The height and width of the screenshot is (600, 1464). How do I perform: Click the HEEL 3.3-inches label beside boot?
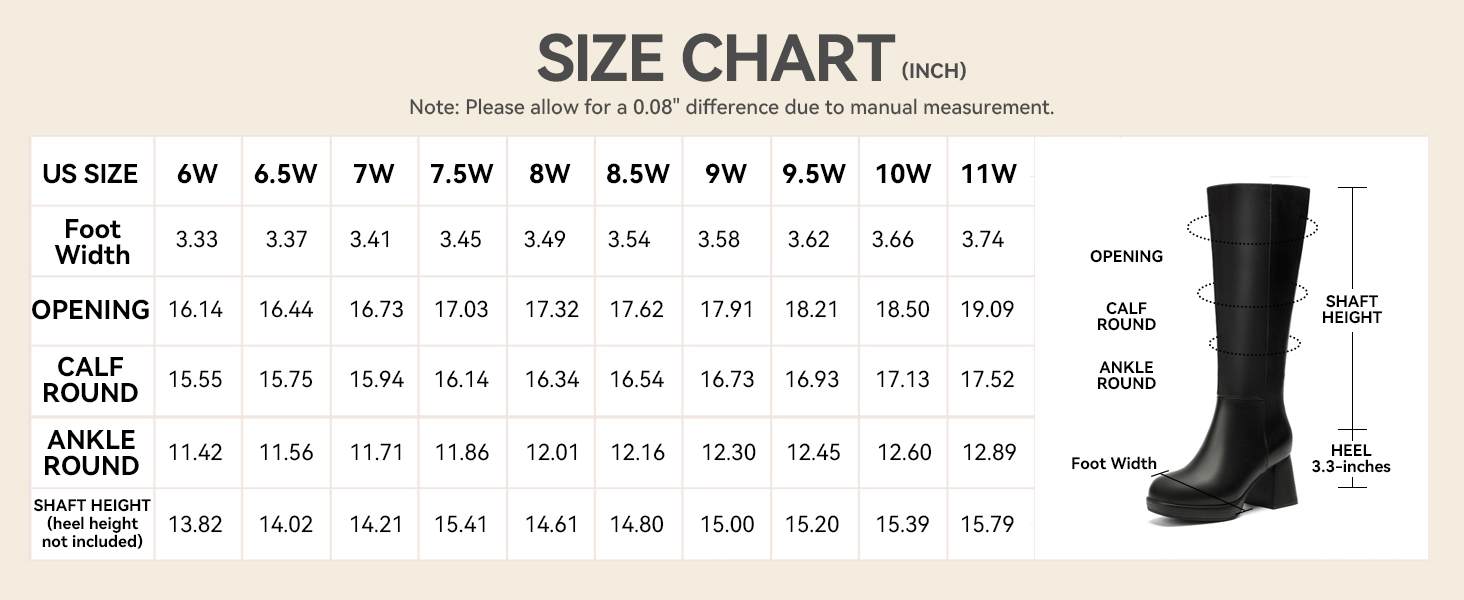(1351, 458)
